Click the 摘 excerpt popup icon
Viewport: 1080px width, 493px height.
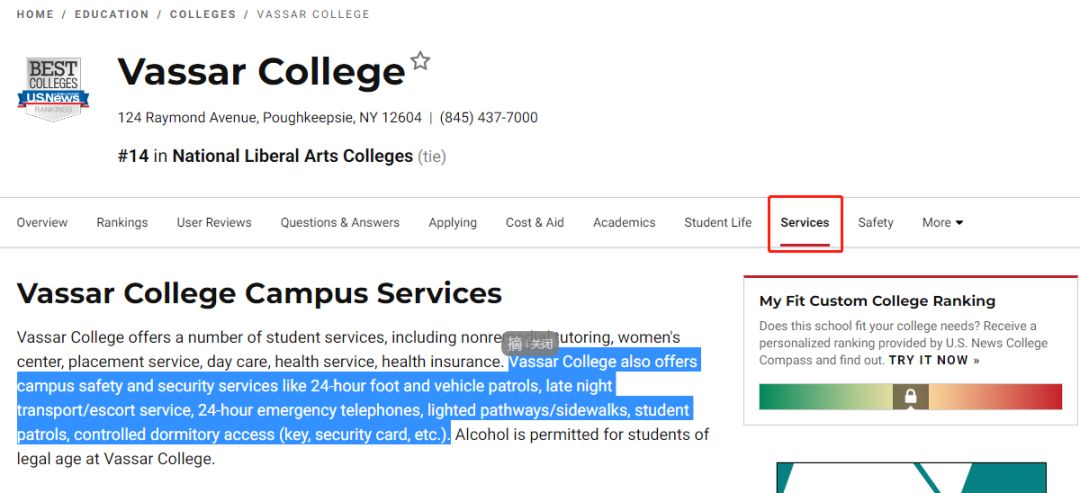point(515,344)
